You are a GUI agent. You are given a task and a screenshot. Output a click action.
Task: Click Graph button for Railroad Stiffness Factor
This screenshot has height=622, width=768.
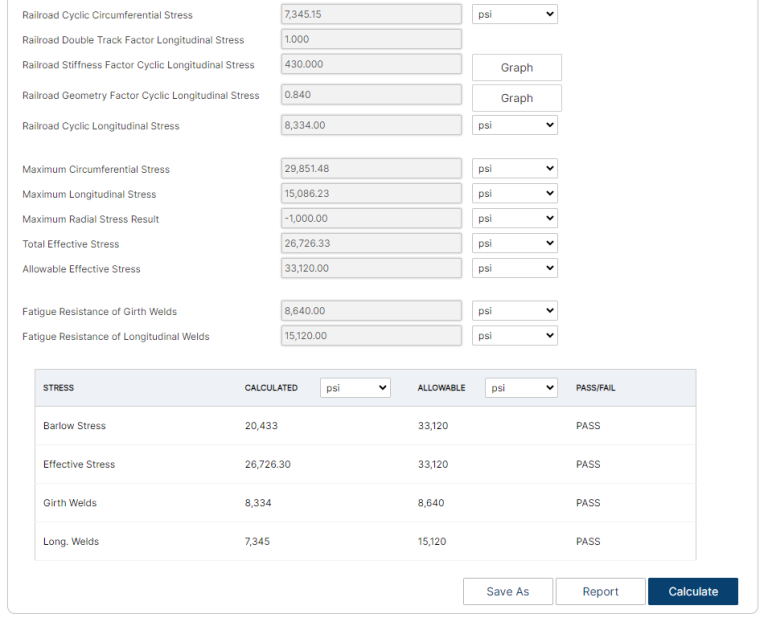(516, 68)
